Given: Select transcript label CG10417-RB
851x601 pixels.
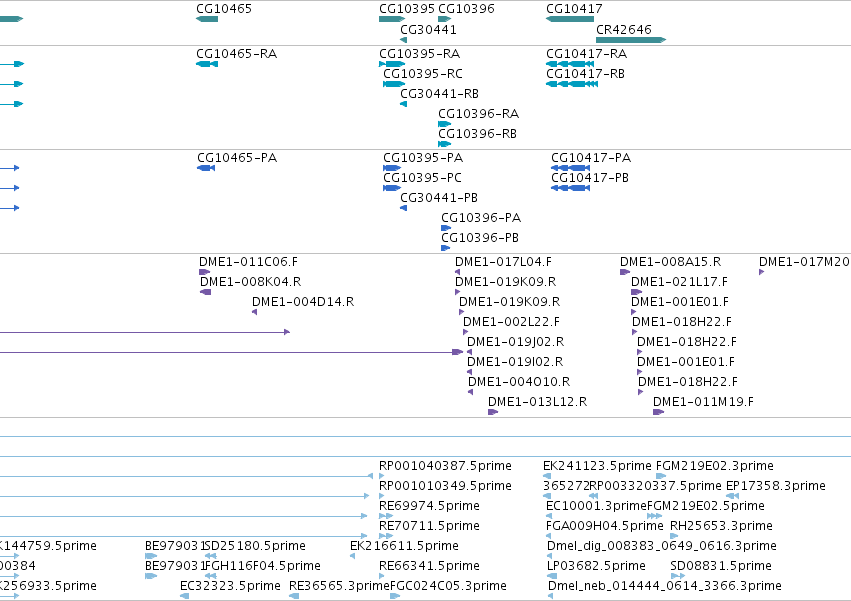Looking at the screenshot, I should click(586, 74).
